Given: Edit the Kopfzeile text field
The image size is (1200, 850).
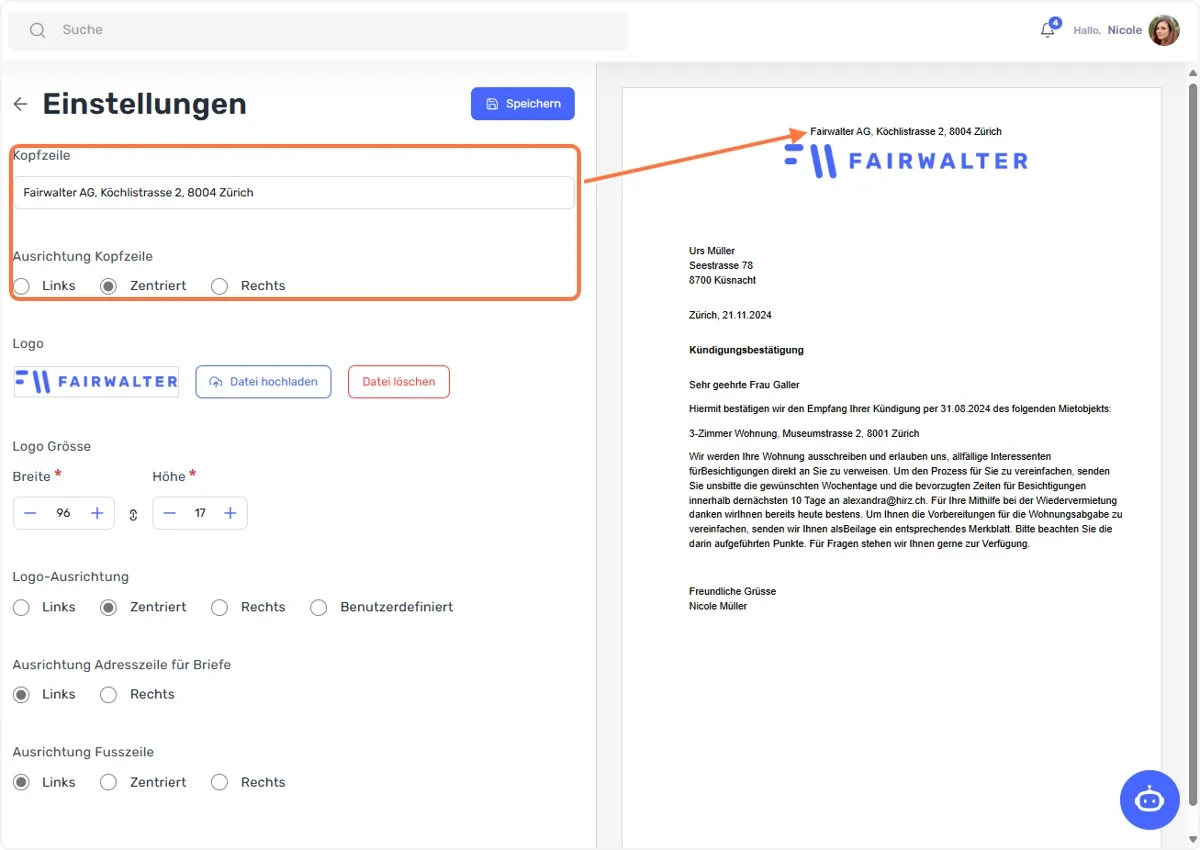Looking at the screenshot, I should 293,193.
